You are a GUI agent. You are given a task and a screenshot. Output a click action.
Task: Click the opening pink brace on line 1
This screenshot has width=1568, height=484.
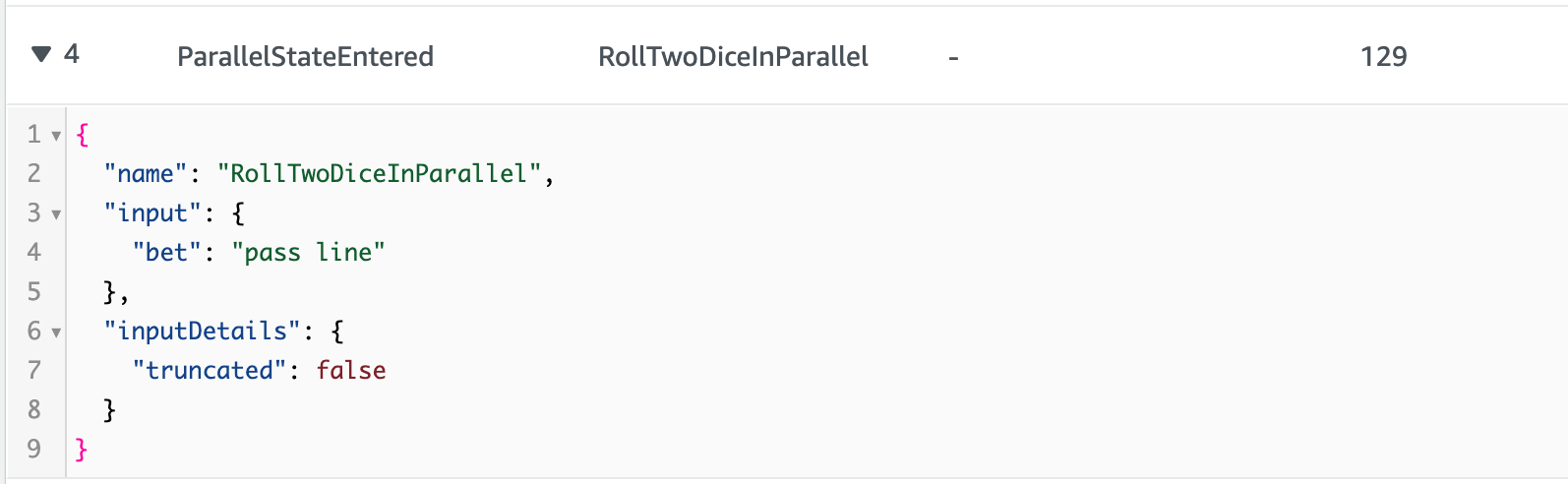point(83,135)
